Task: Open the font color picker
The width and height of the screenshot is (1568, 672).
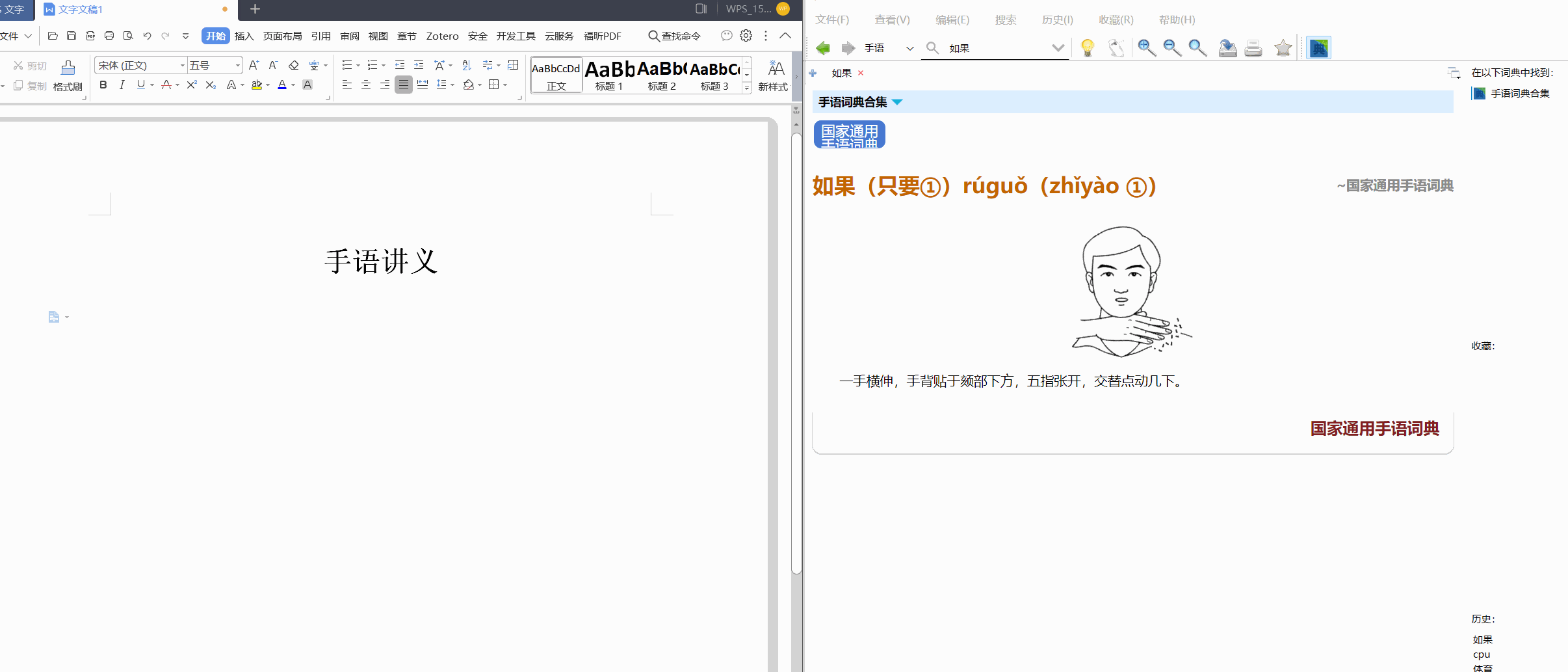Action: pyautogui.click(x=282, y=85)
